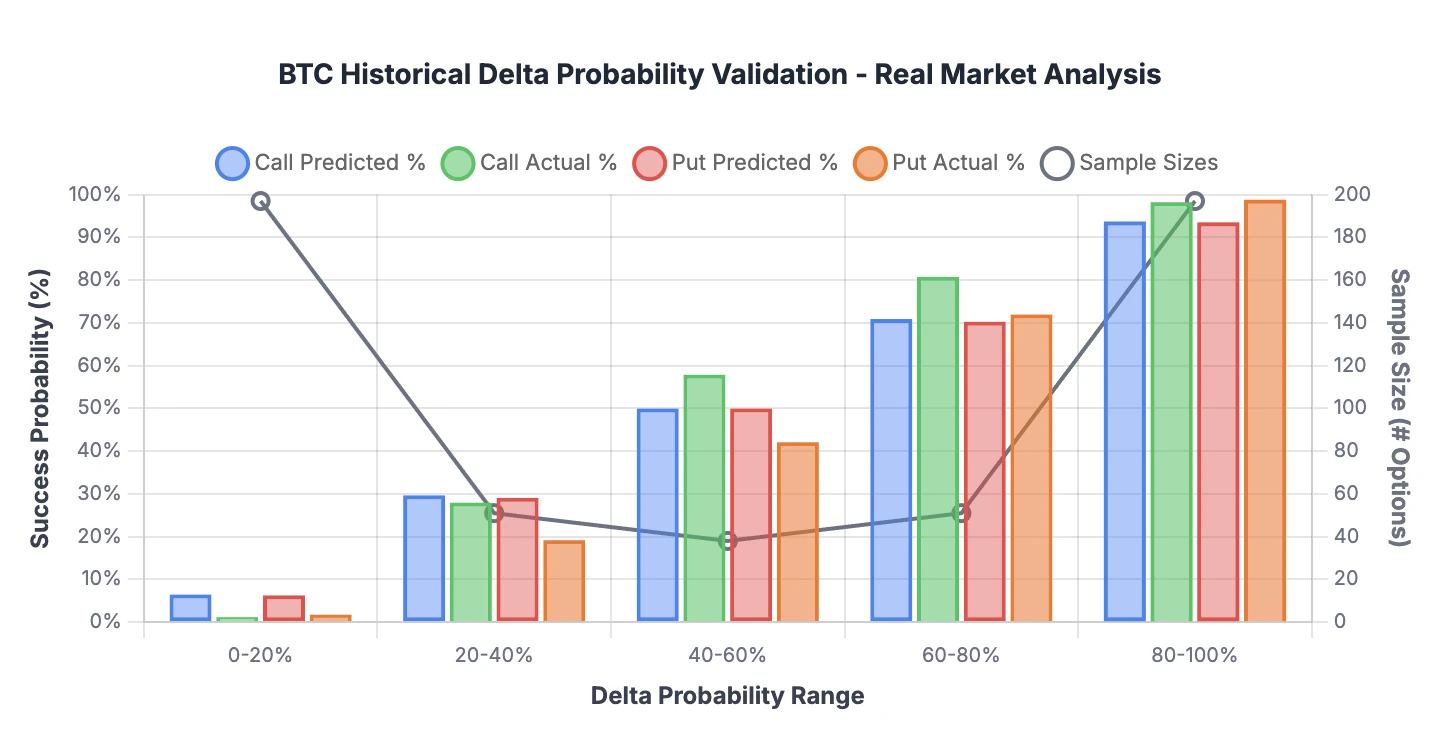The width and height of the screenshot is (1444, 746).
Task: Click Sample Sizes point at 60-80%
Action: 961,513
